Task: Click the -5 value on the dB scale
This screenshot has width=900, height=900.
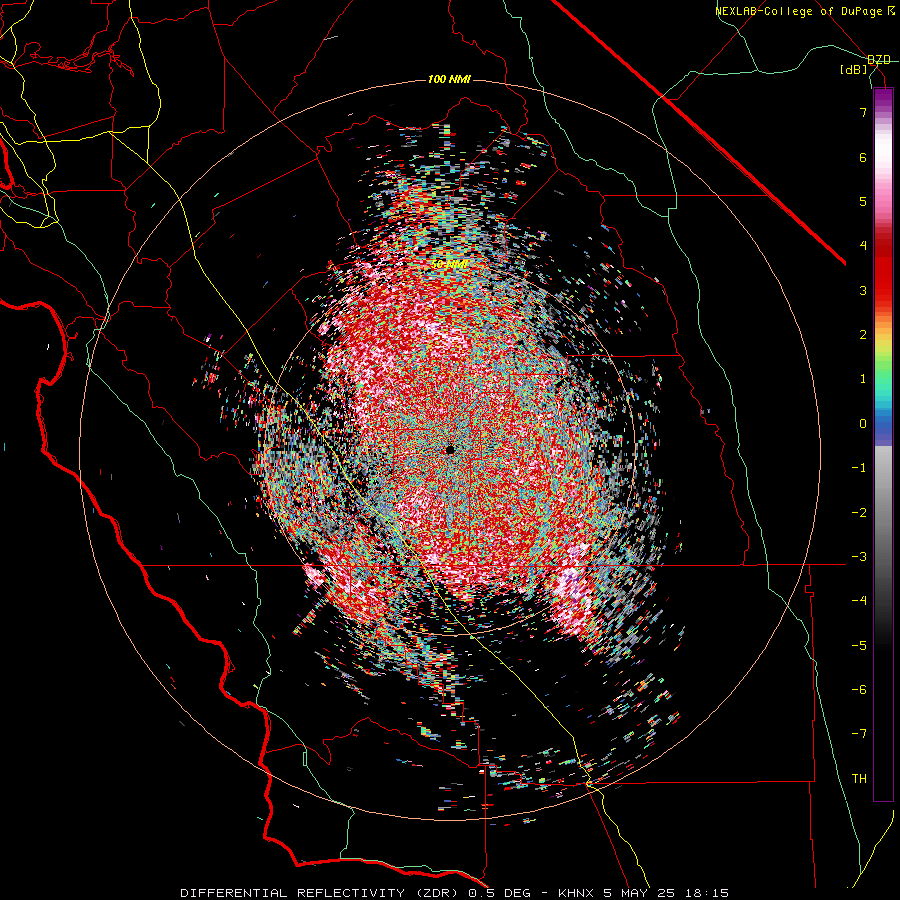Action: tap(859, 645)
